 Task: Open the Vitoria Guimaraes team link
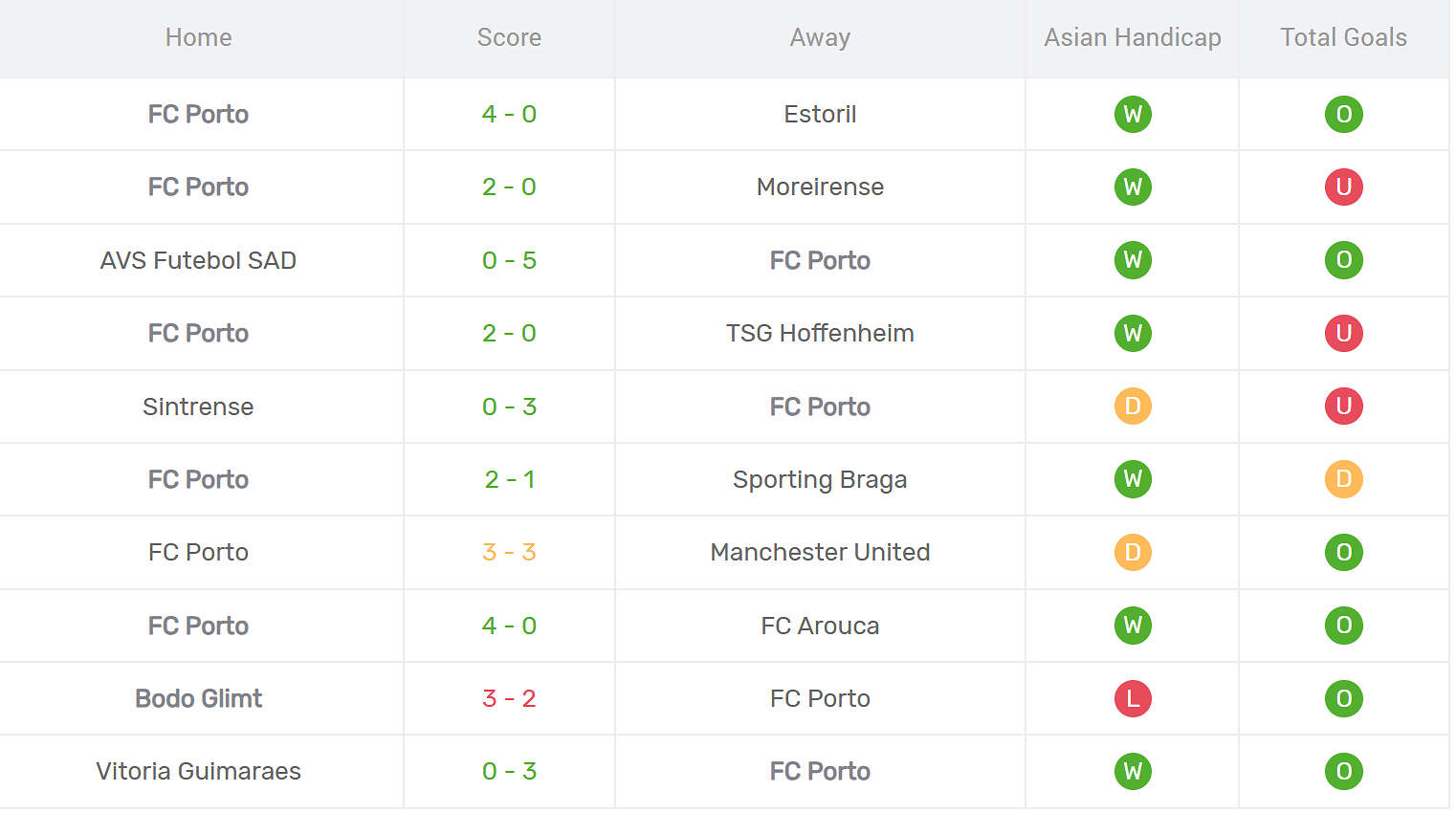point(198,771)
